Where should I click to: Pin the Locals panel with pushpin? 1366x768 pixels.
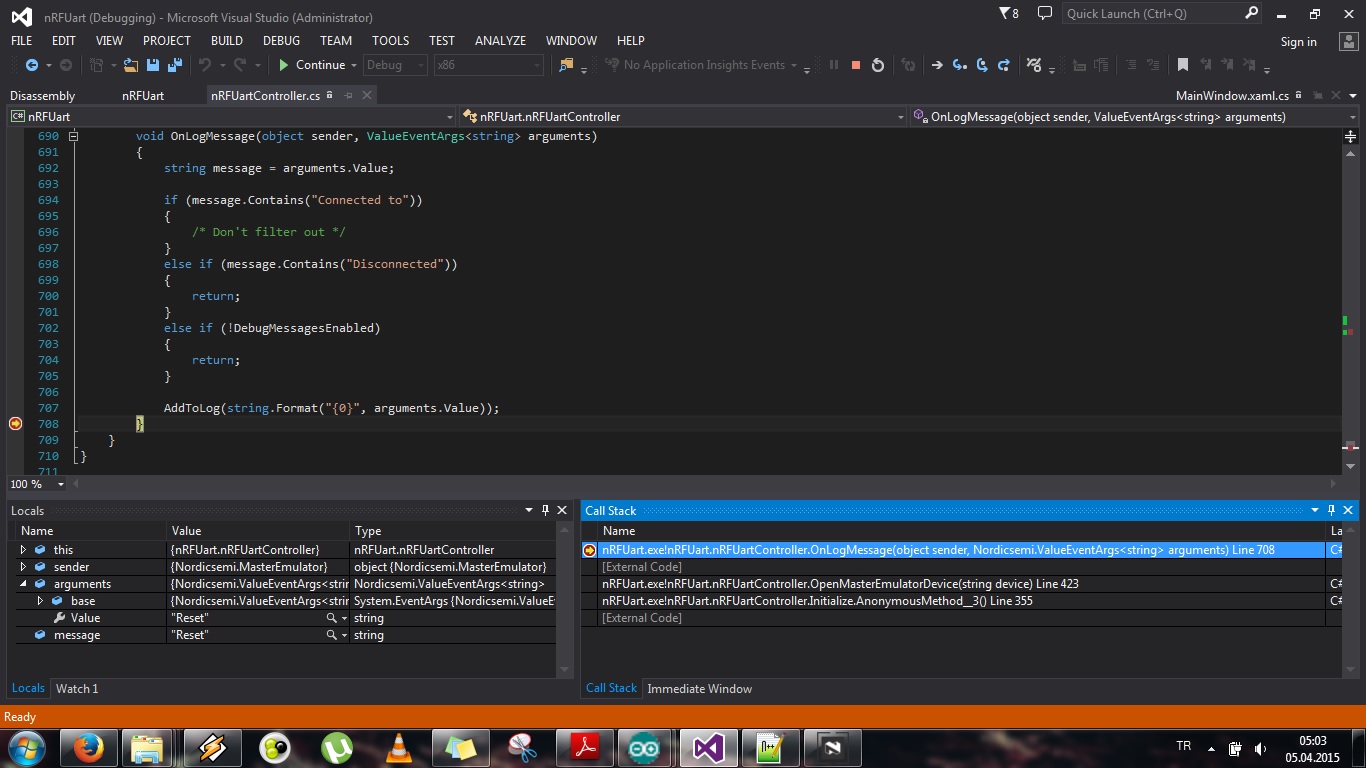tap(545, 510)
